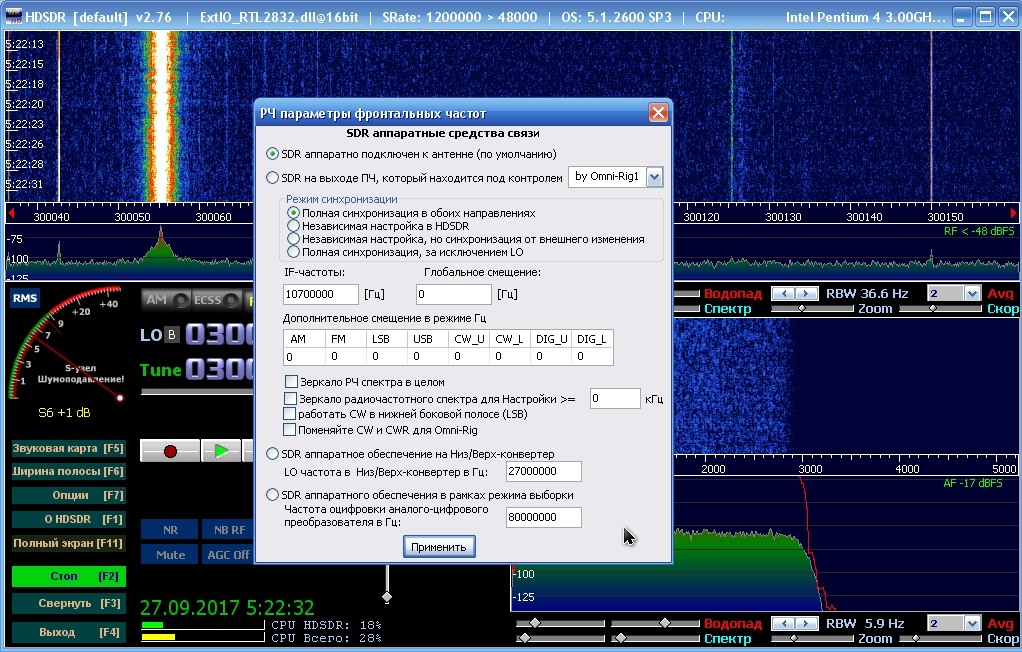Click the ADC frequency field showing 80000000
Screen dimensions: 1022x652
544,517
